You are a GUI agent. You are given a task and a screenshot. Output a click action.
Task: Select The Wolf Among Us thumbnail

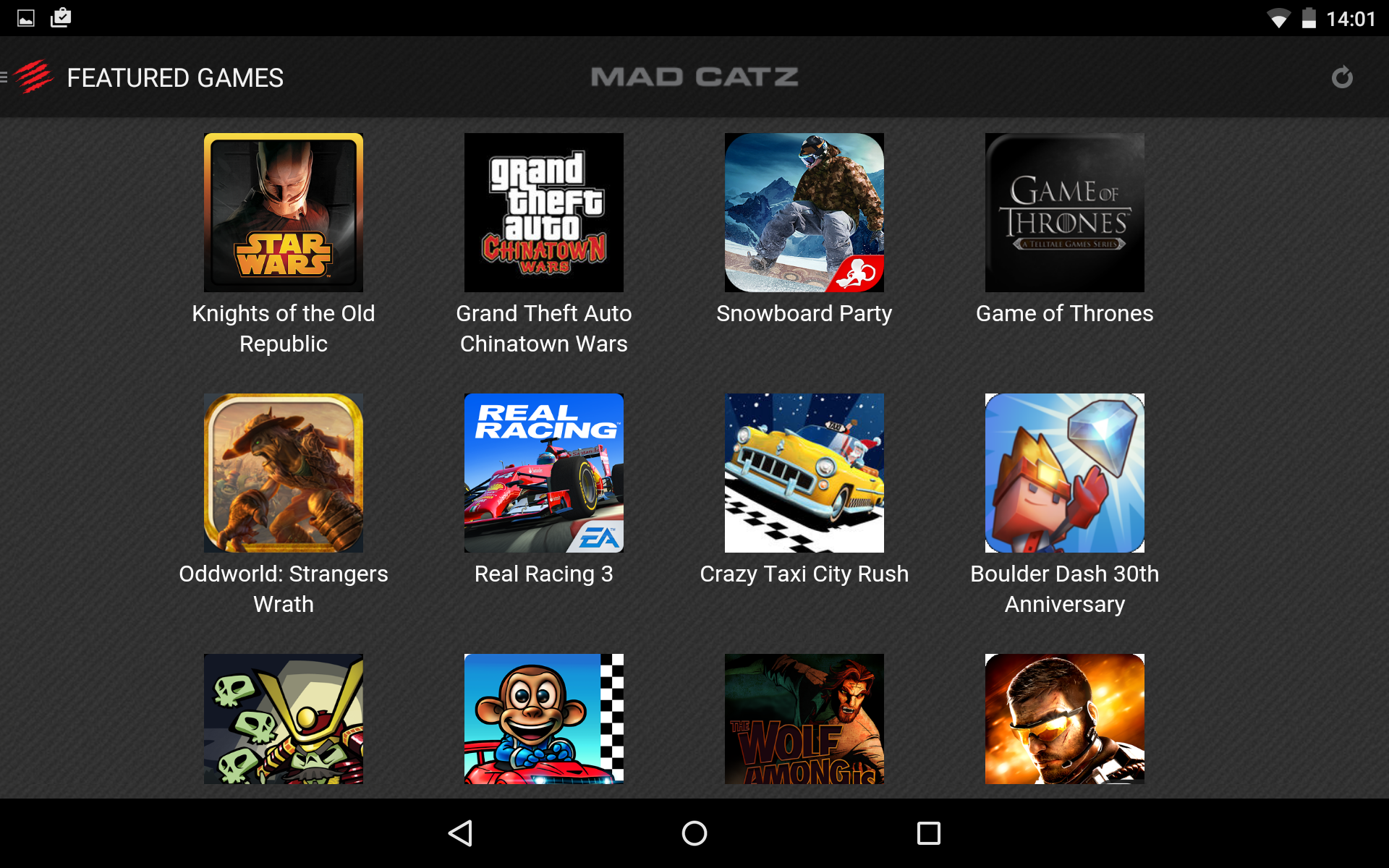(804, 719)
